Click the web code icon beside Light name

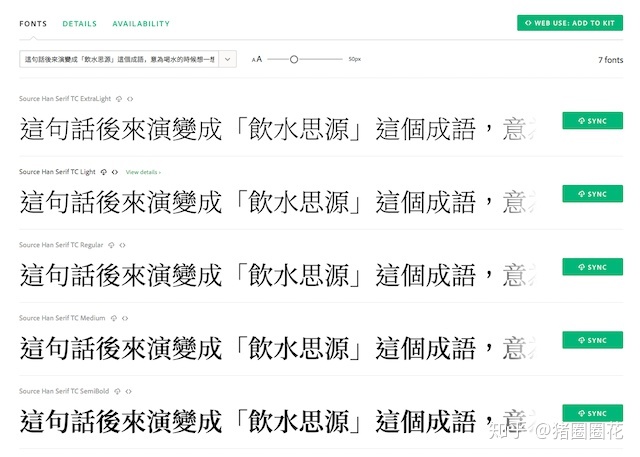115,172
